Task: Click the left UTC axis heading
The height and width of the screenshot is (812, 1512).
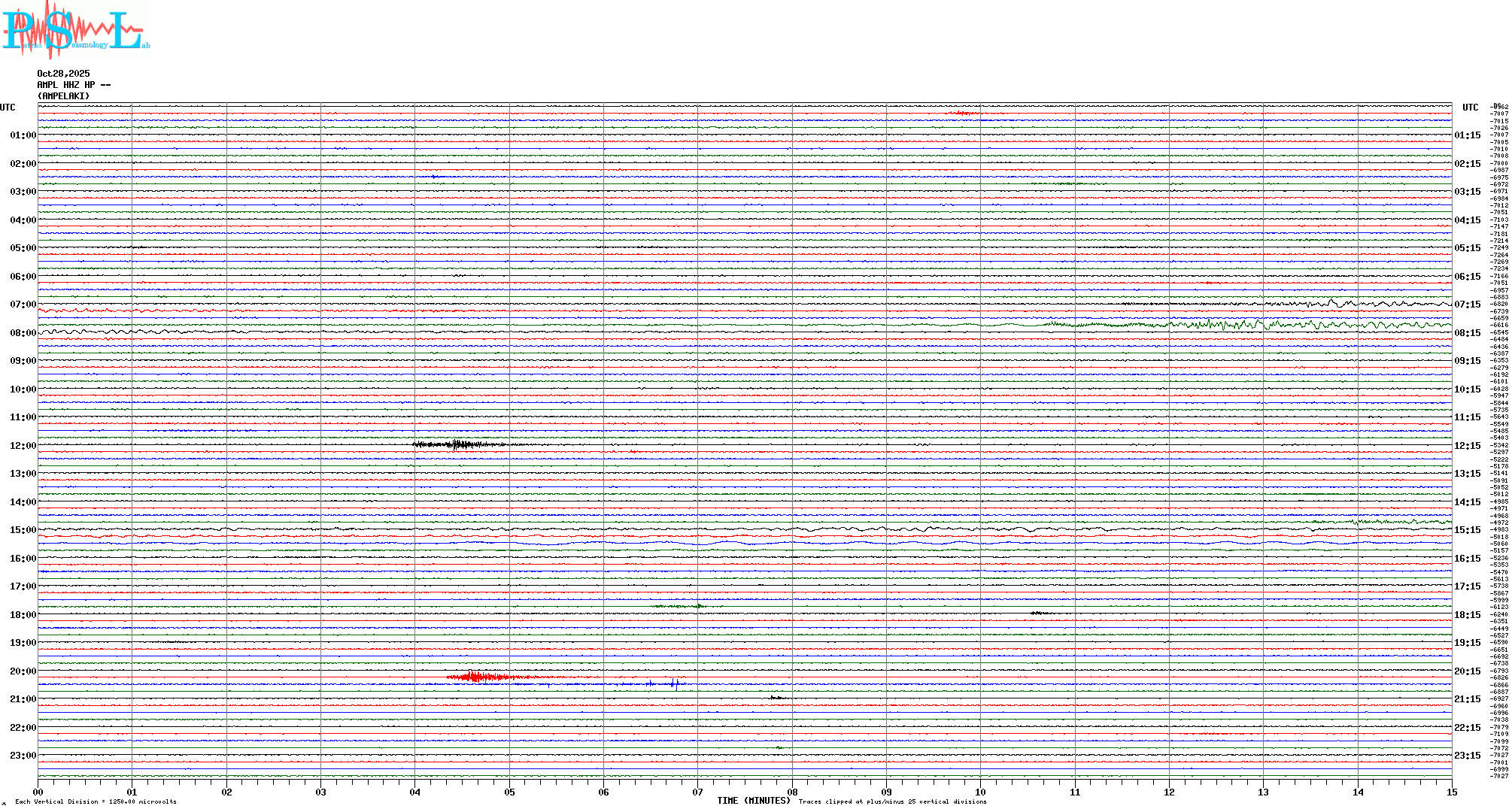Action: click(8, 108)
